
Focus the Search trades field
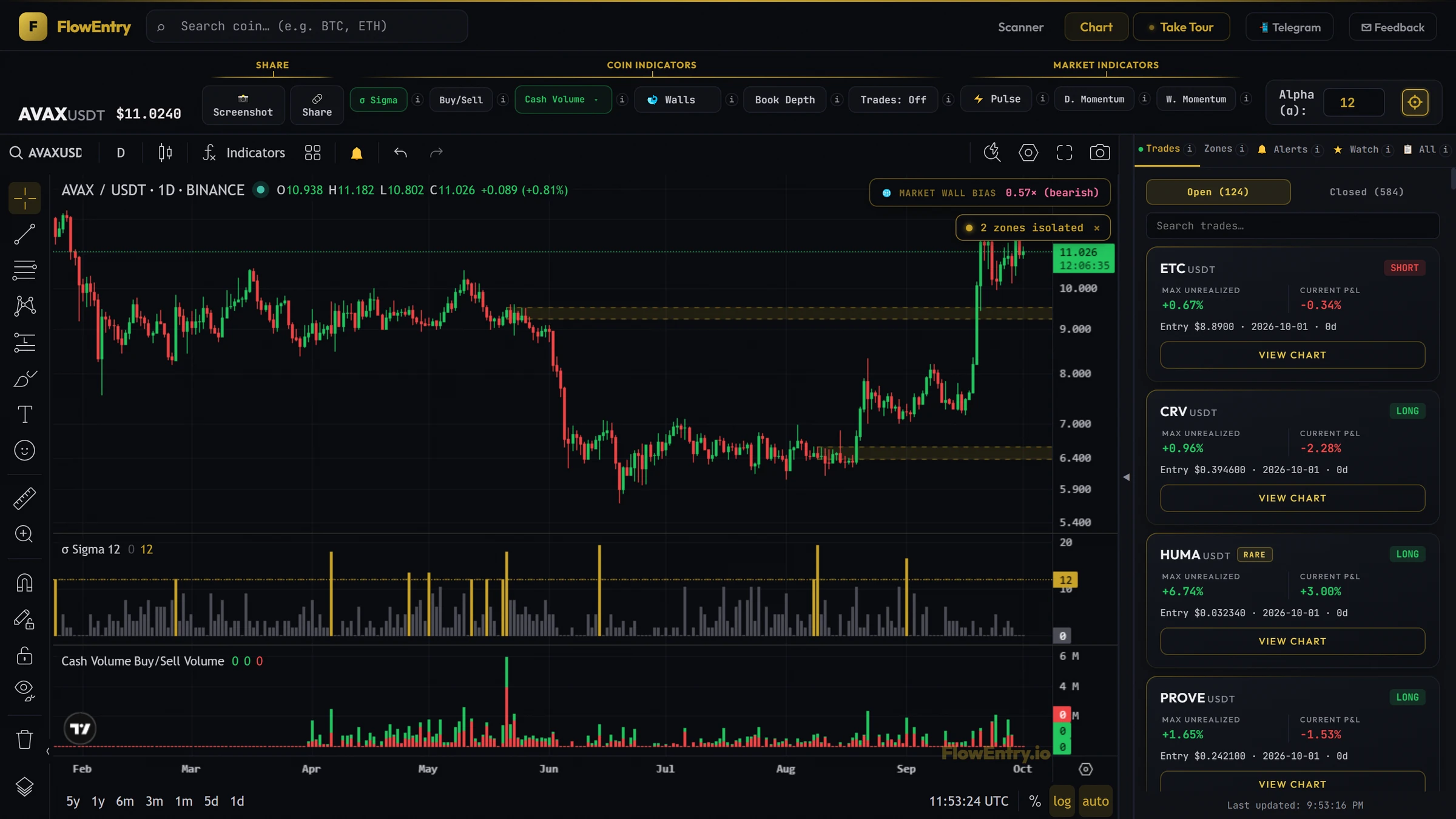pyautogui.click(x=1292, y=226)
